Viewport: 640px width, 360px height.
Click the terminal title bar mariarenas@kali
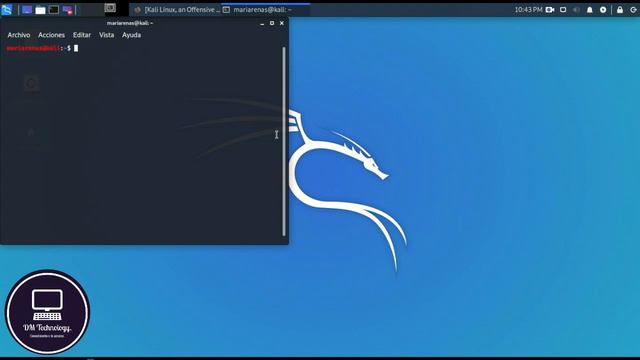tap(130, 23)
